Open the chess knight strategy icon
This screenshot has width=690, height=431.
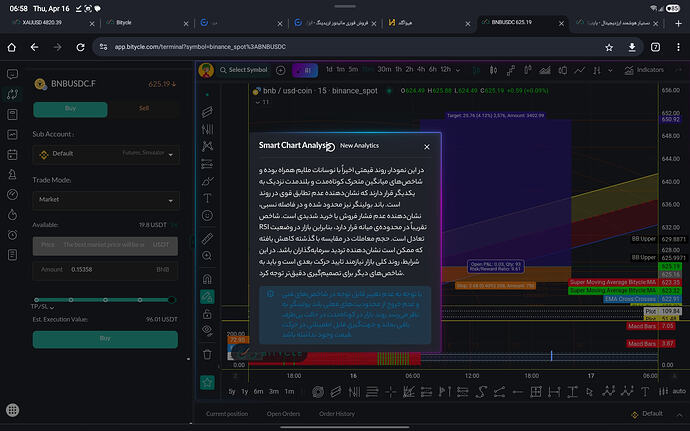click(12, 174)
